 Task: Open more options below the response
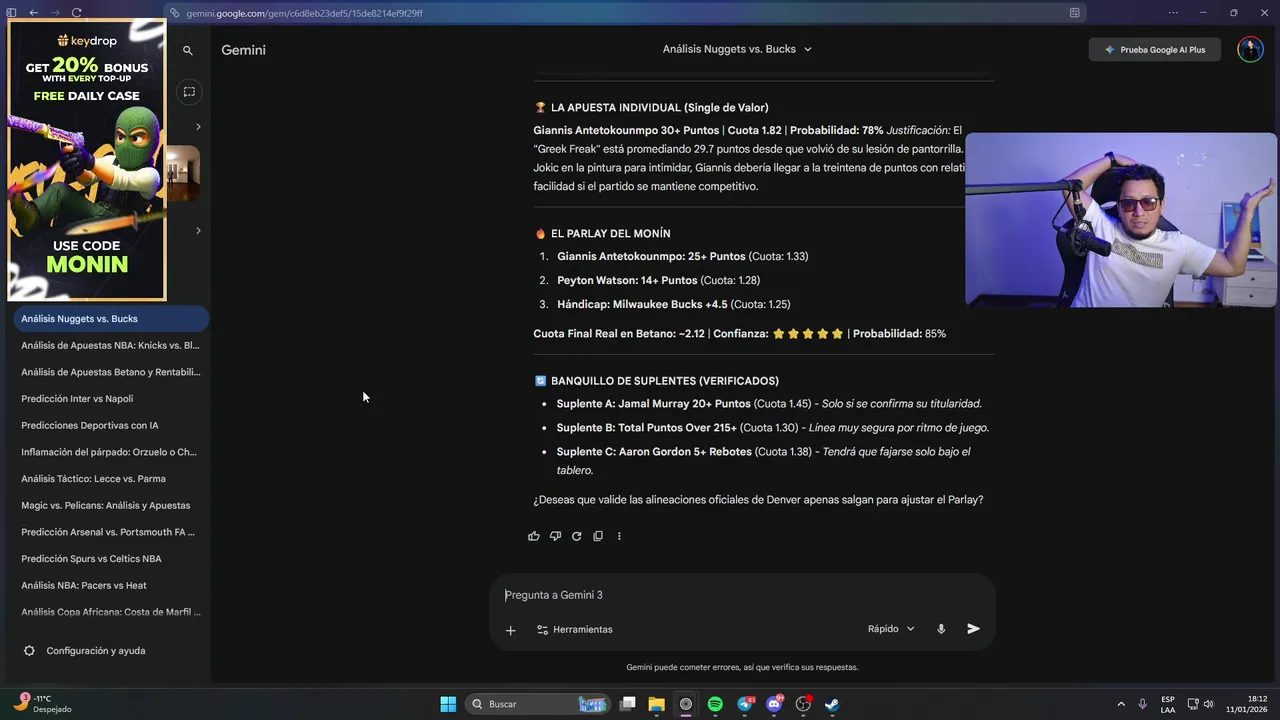pos(619,536)
